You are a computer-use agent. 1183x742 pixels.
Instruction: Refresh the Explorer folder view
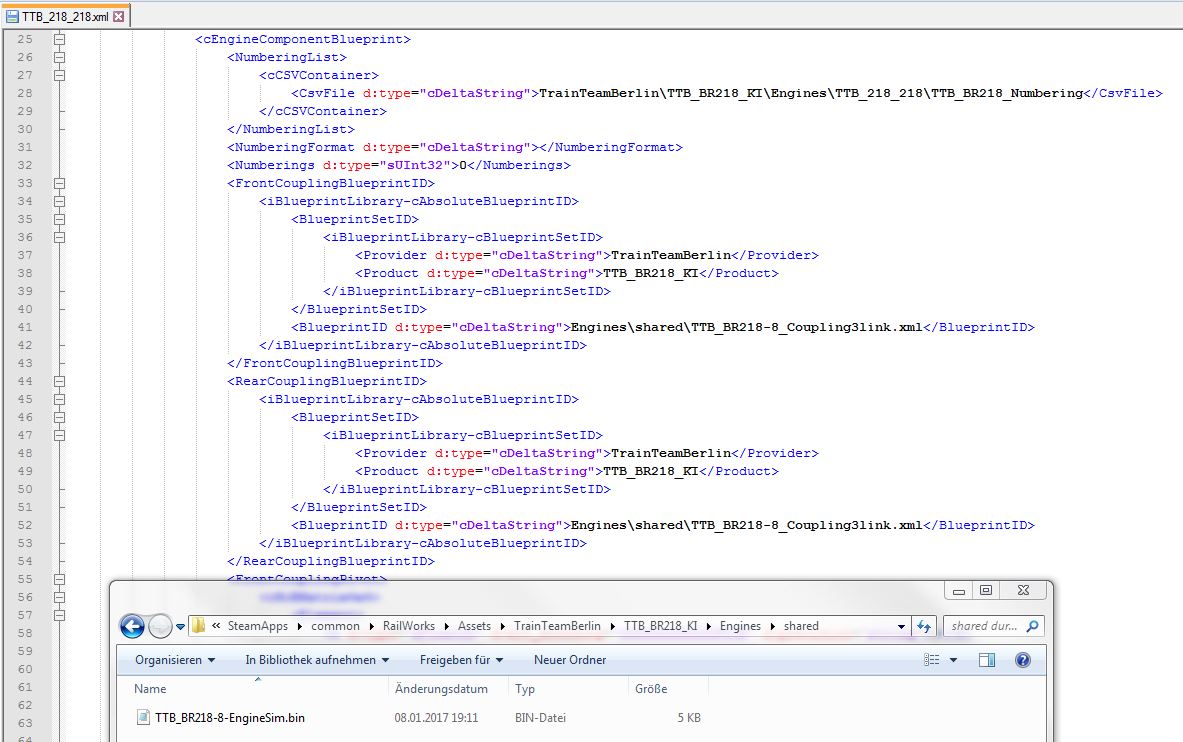point(923,627)
